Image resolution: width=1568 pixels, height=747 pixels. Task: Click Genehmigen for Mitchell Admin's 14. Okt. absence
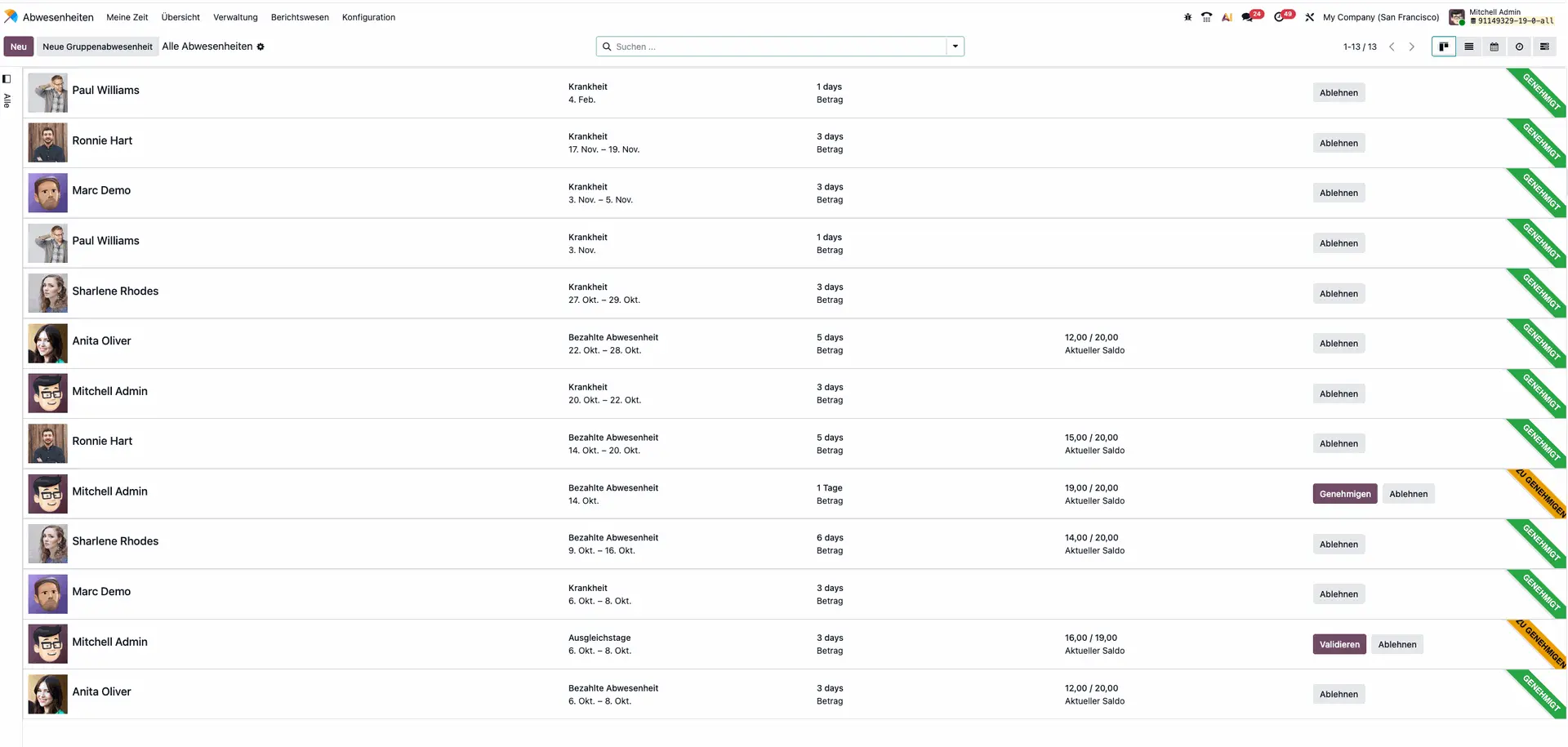pos(1344,494)
